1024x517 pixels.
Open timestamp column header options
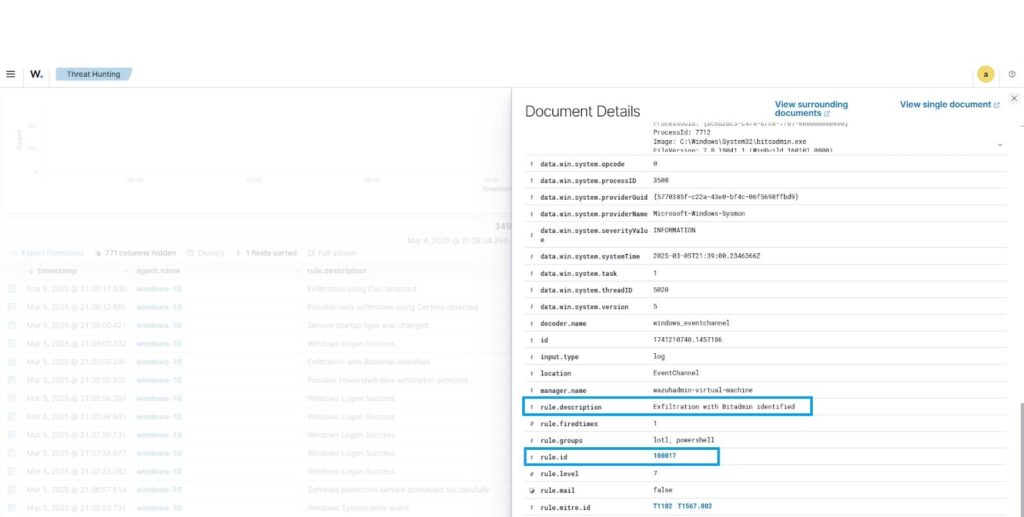coord(125,271)
